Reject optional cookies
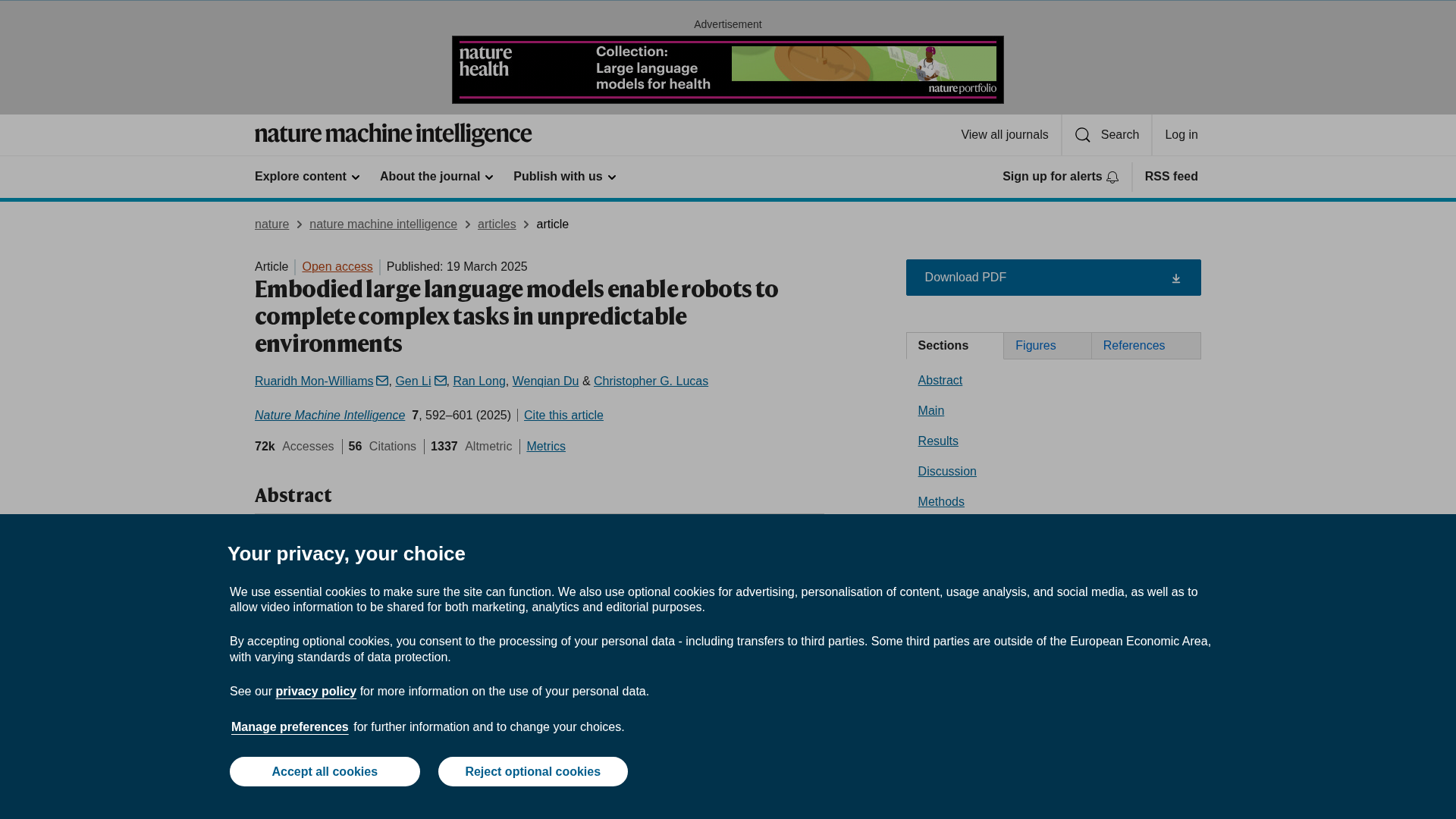The image size is (1456, 819). point(532,771)
